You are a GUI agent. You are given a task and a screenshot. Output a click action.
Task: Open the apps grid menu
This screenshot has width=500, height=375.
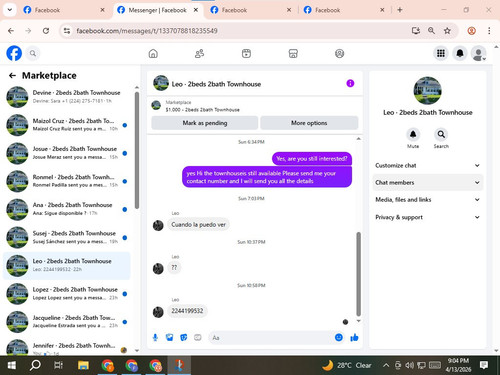pyautogui.click(x=441, y=53)
